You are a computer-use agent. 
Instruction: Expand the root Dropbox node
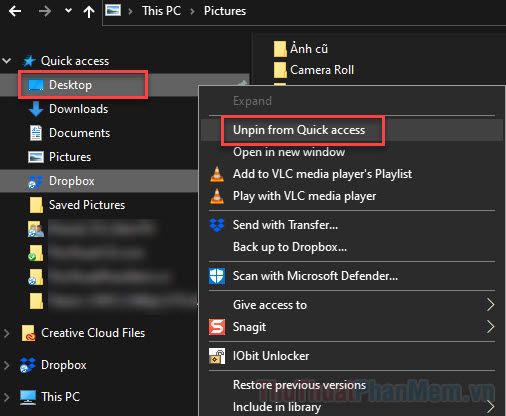click(6, 365)
